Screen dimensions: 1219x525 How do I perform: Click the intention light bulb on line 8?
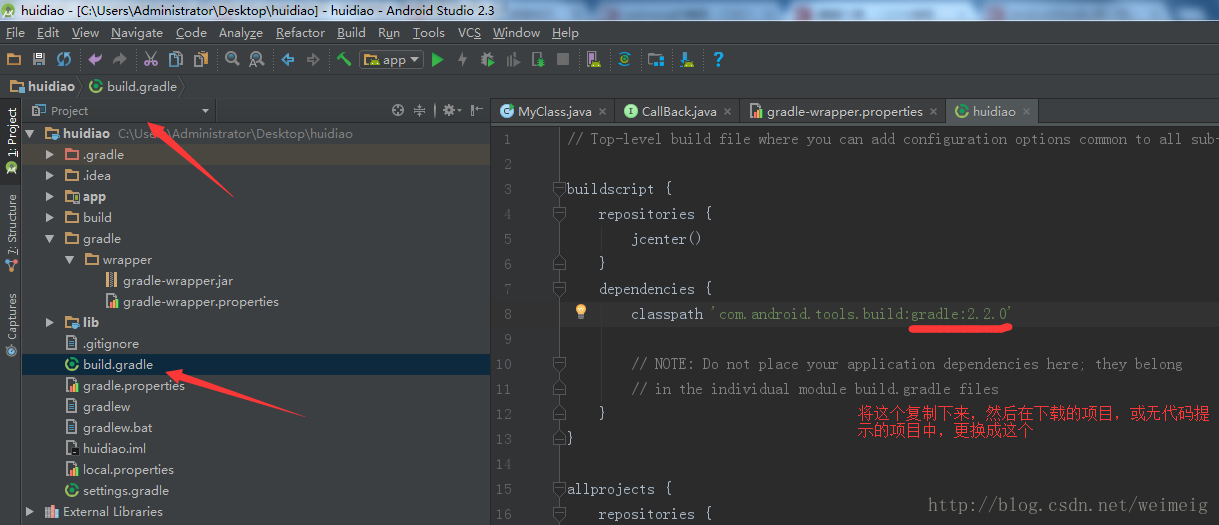(580, 312)
